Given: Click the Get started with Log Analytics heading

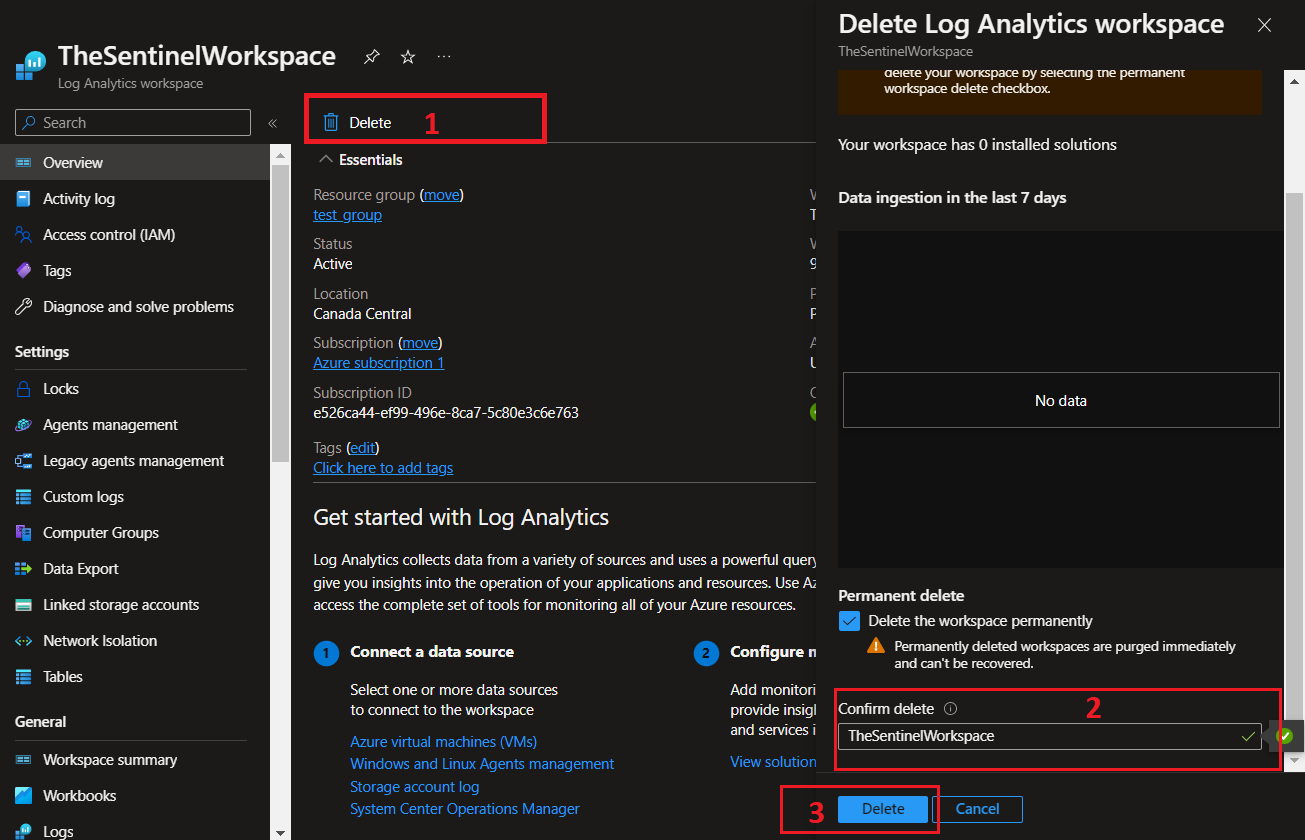Looking at the screenshot, I should [461, 518].
